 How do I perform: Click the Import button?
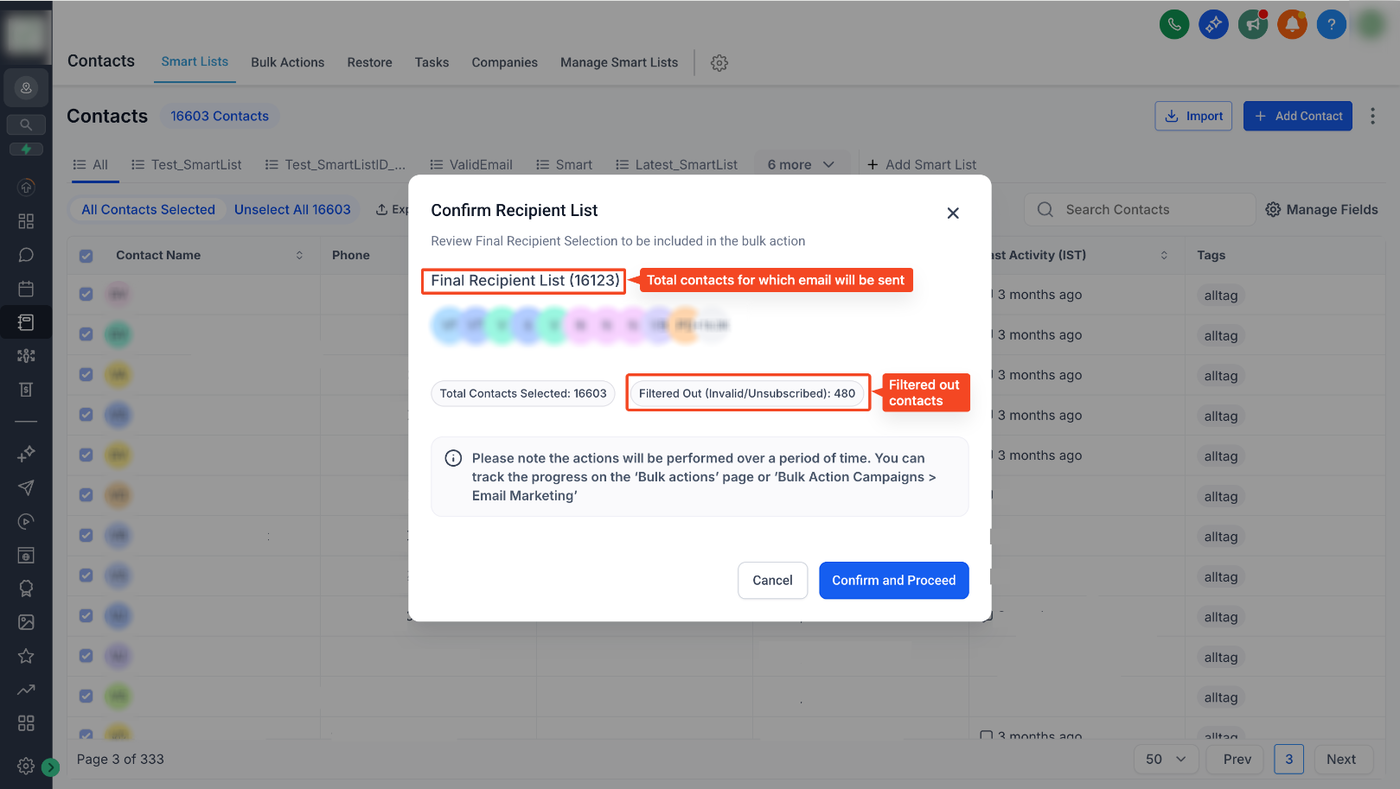click(x=1194, y=116)
